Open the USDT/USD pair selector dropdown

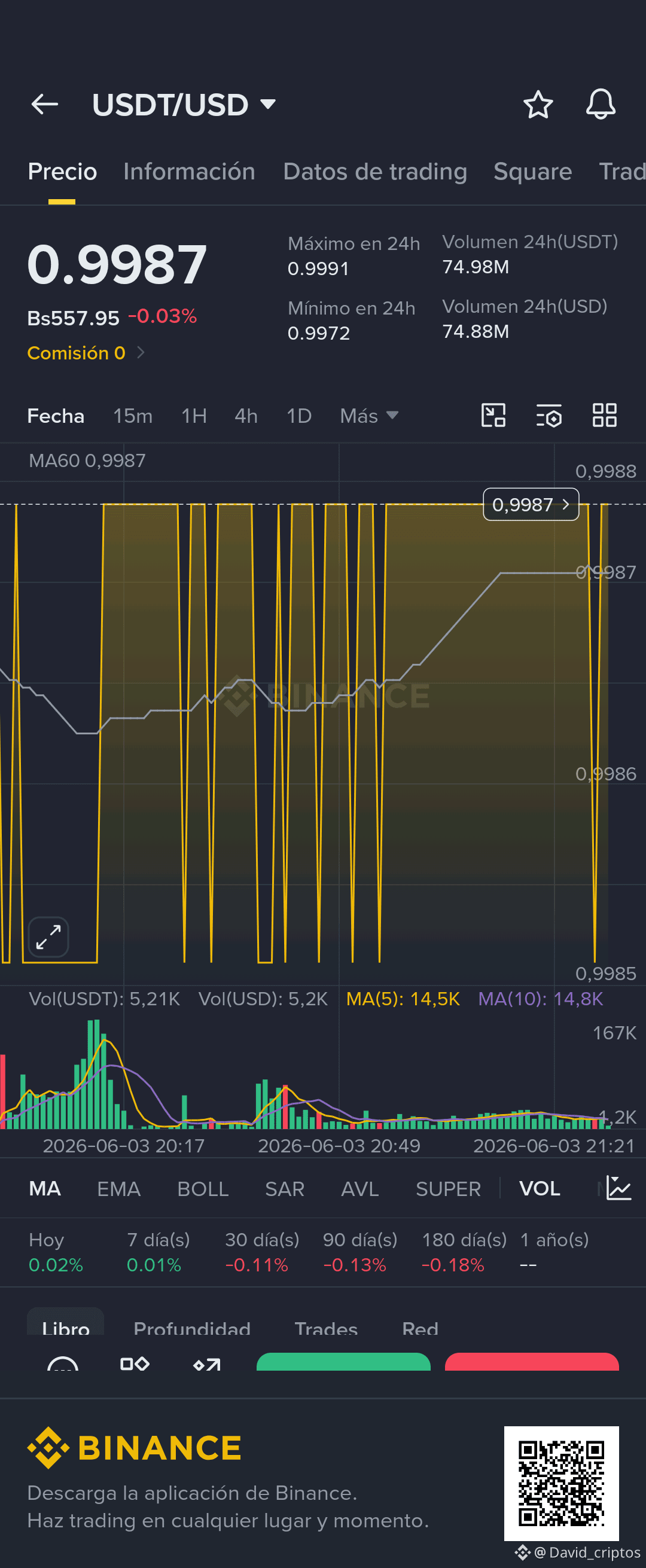(184, 105)
